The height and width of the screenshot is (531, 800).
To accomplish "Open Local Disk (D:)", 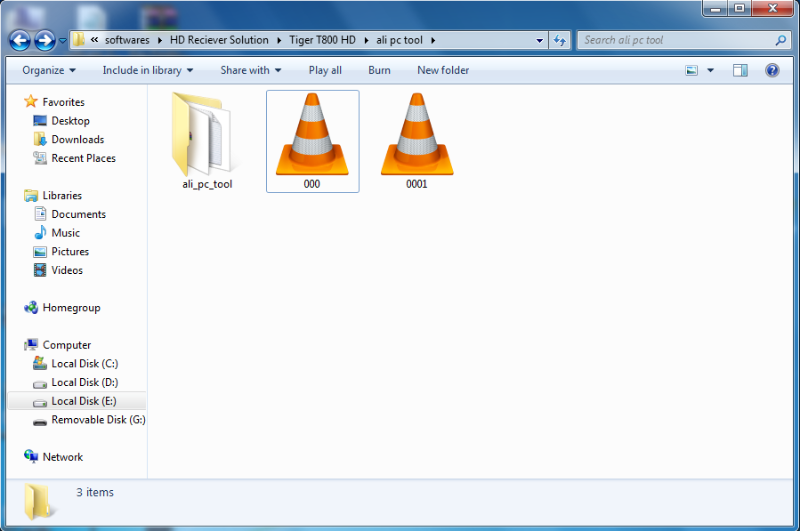I will point(85,383).
